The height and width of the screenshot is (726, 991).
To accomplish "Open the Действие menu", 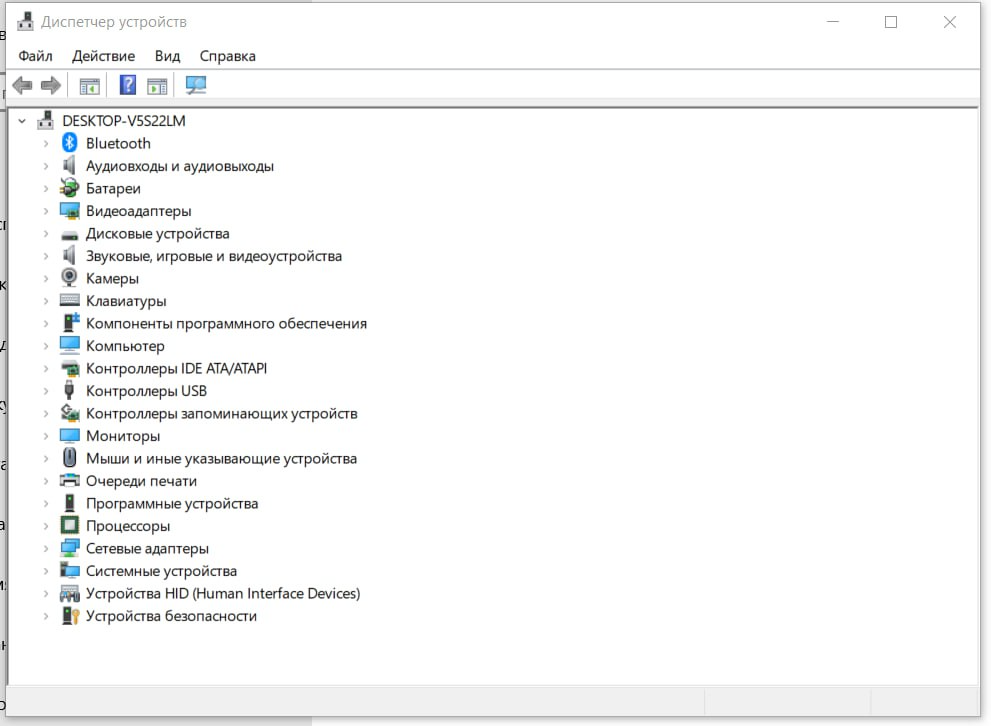I will pos(103,56).
